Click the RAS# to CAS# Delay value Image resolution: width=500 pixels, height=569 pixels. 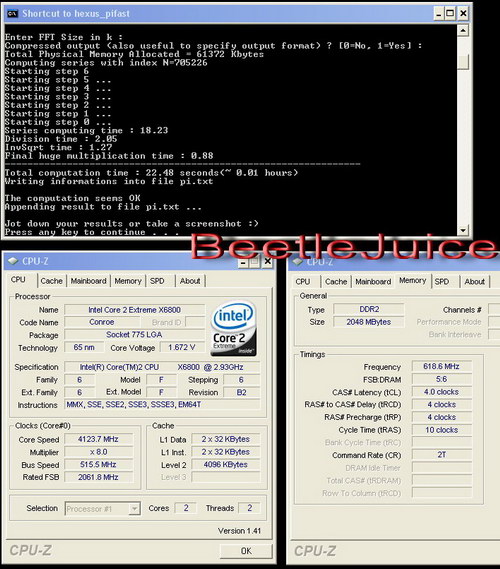pos(442,405)
